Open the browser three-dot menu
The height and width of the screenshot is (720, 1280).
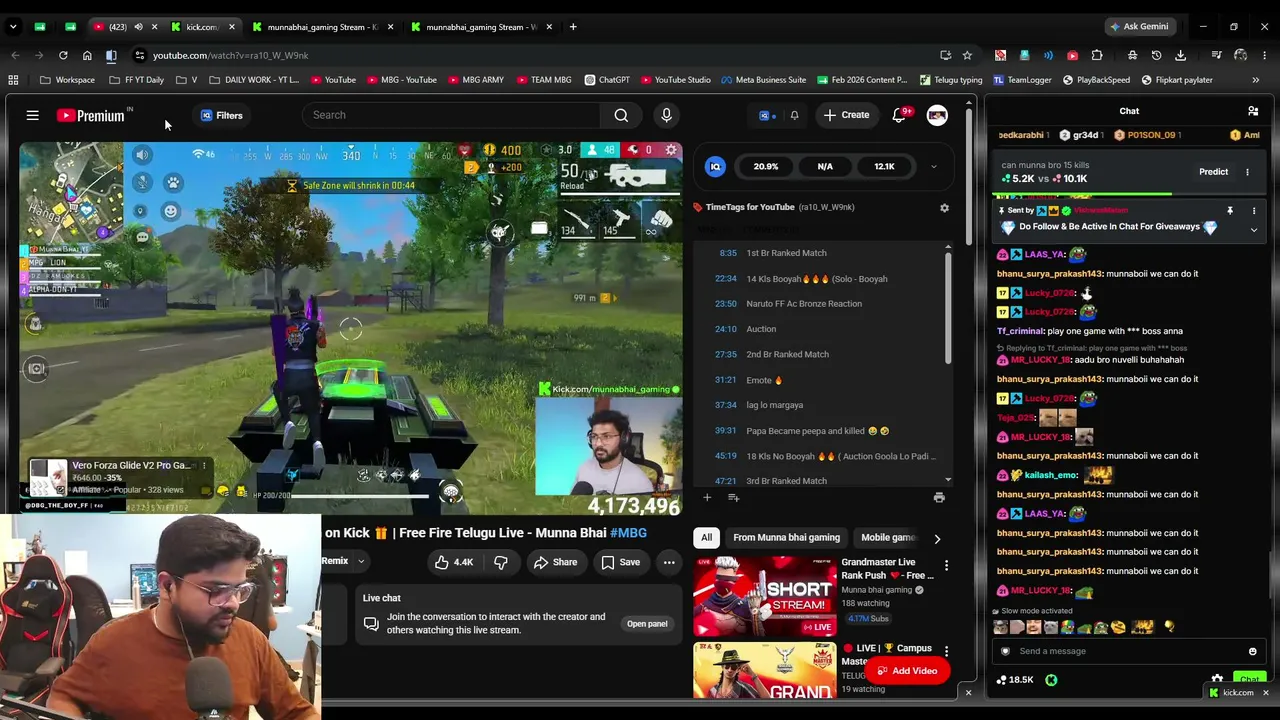point(1265,55)
